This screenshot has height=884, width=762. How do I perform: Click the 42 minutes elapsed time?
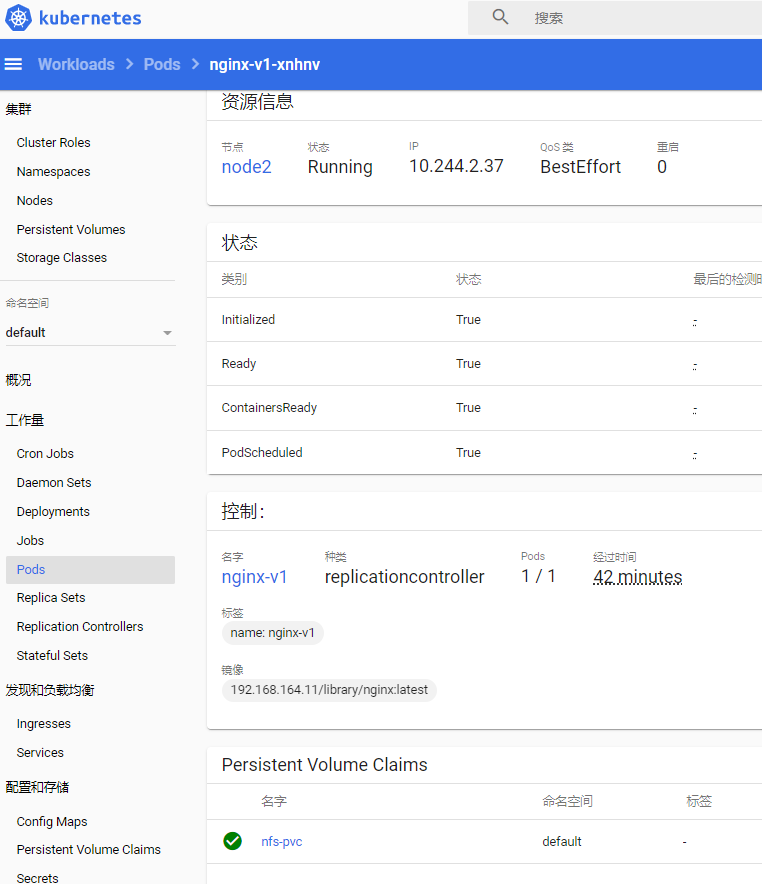click(x=637, y=577)
